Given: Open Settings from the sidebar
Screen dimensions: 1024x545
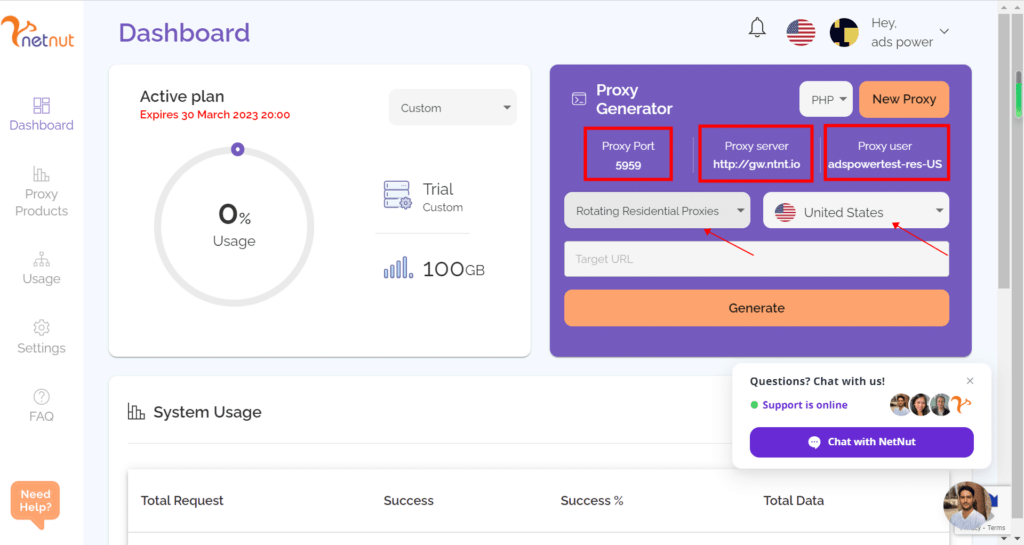Looking at the screenshot, I should pyautogui.click(x=41, y=337).
